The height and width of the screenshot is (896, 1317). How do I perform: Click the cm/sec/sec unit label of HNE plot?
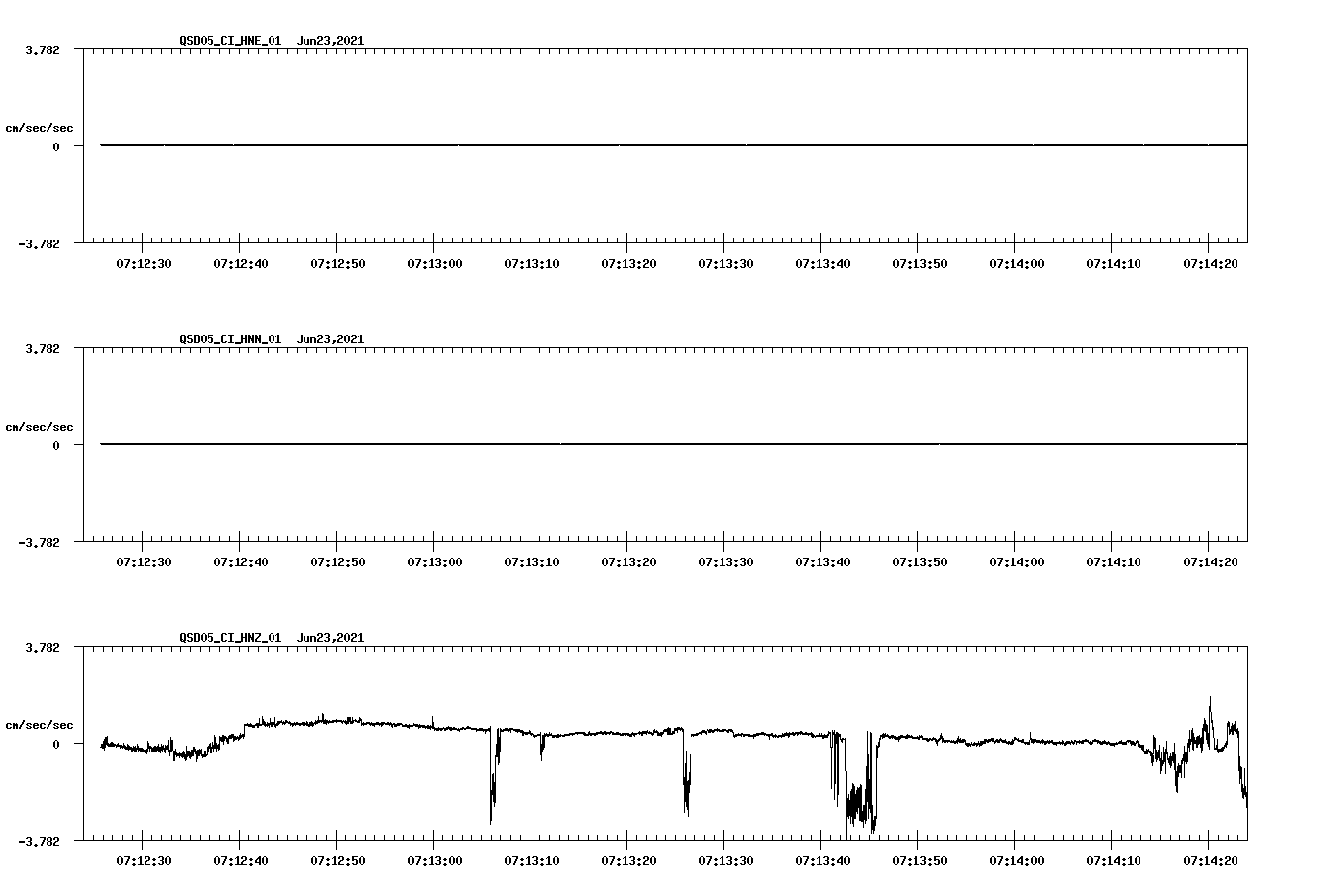point(39,128)
